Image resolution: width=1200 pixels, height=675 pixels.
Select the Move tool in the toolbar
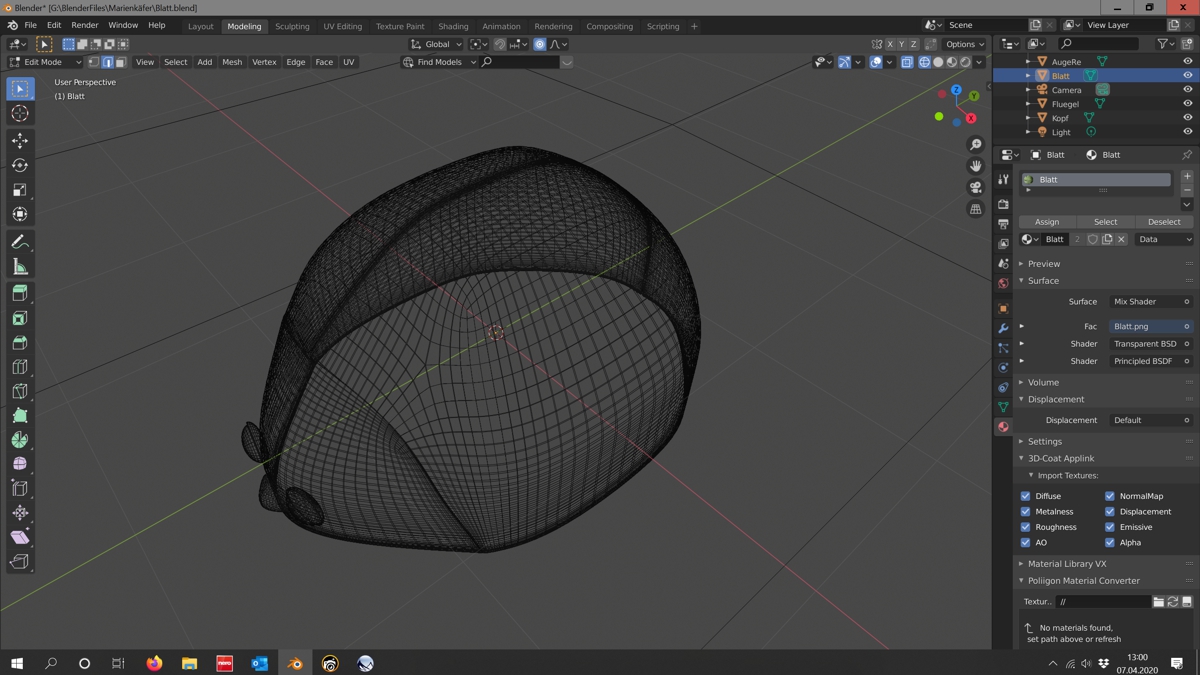click(x=20, y=141)
